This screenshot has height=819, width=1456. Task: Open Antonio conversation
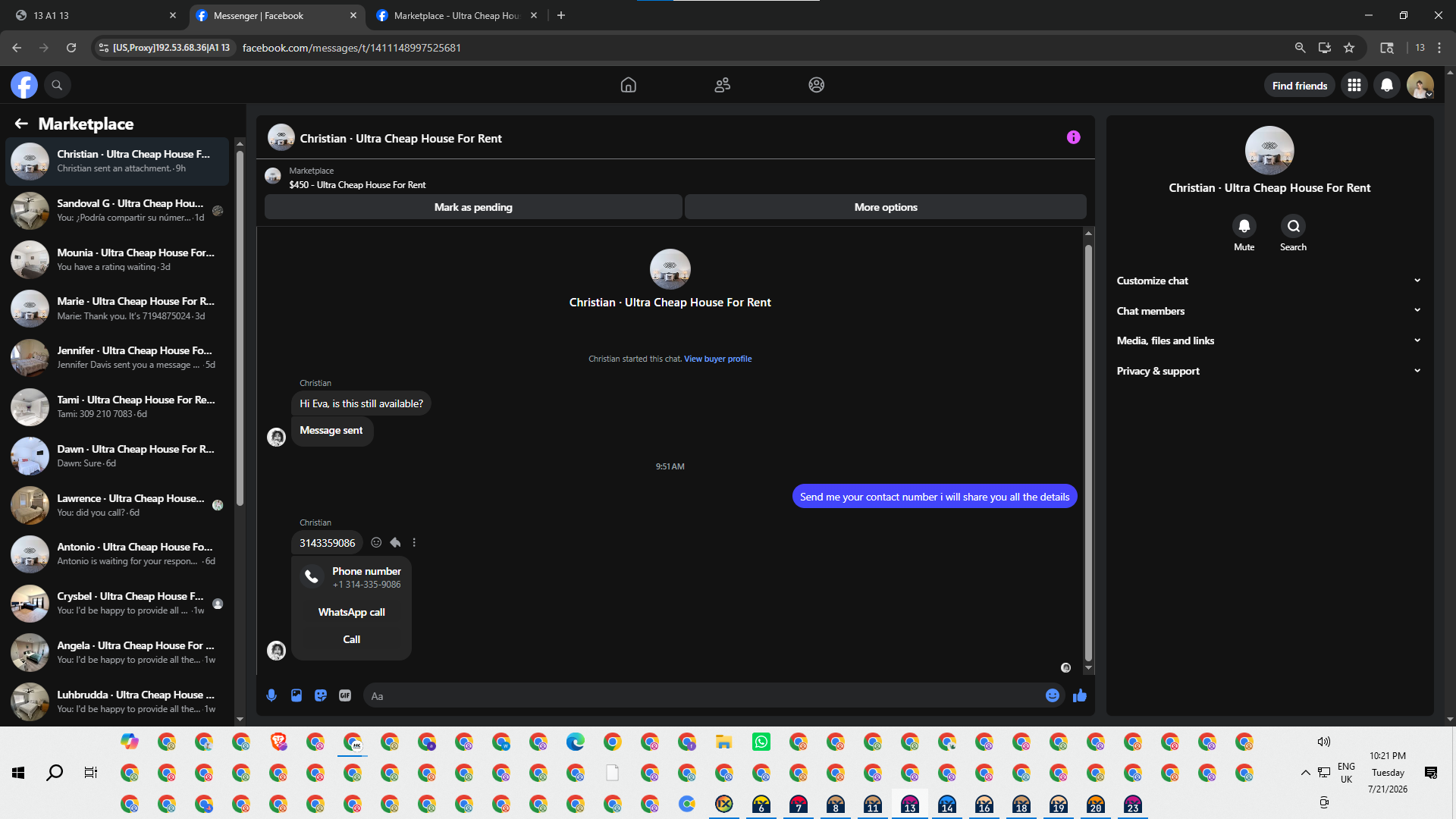tap(118, 554)
